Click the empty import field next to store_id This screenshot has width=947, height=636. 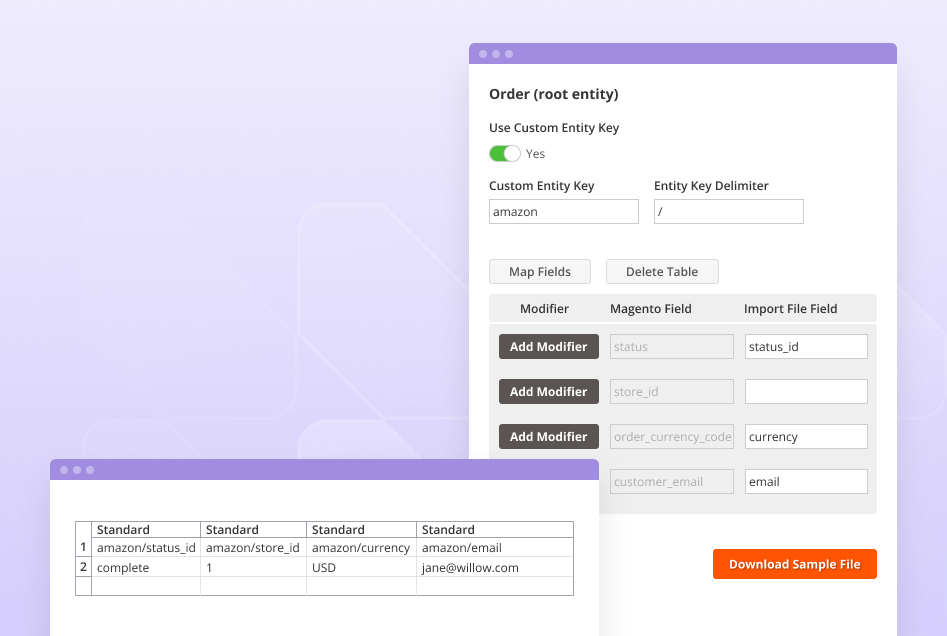coord(805,391)
